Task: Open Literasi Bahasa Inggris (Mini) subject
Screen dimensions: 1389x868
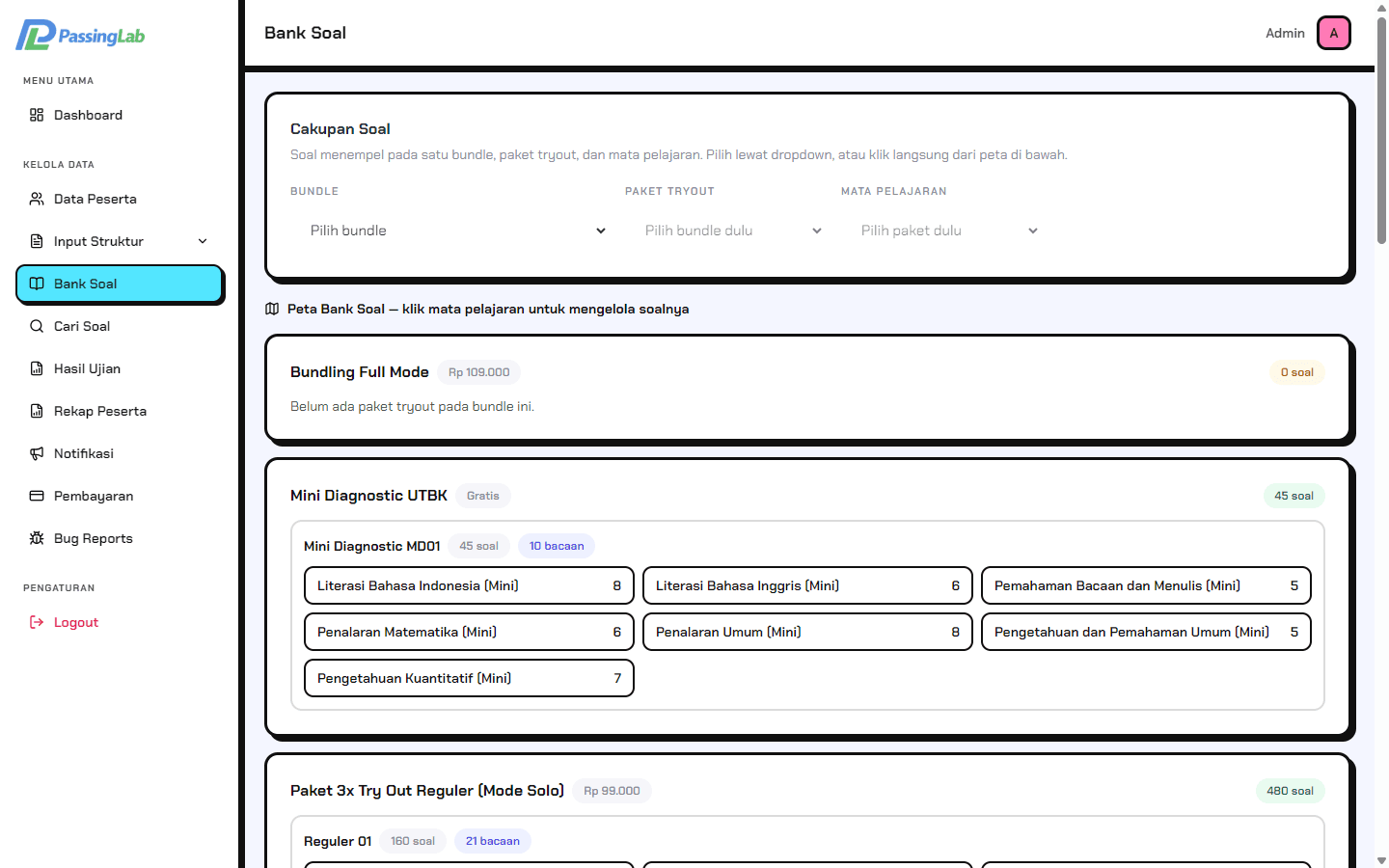Action: click(x=807, y=585)
